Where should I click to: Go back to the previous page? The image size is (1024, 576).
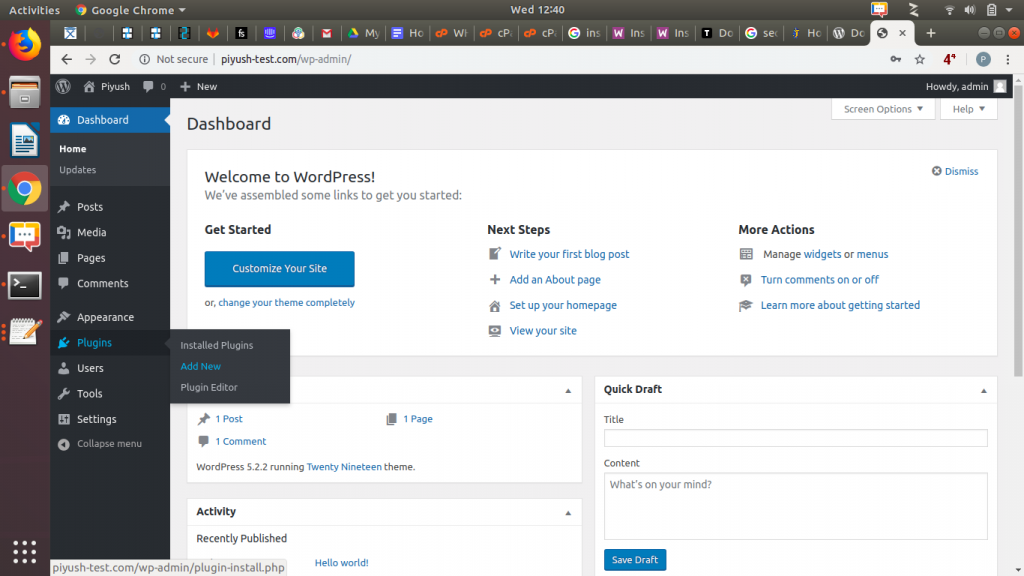click(67, 59)
